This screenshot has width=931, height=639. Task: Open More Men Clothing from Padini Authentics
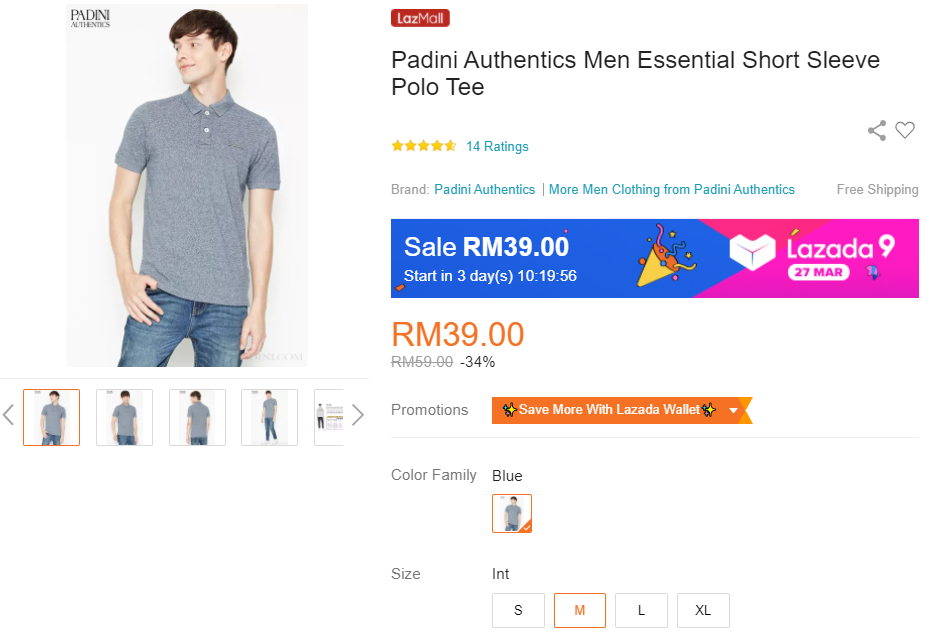click(671, 189)
